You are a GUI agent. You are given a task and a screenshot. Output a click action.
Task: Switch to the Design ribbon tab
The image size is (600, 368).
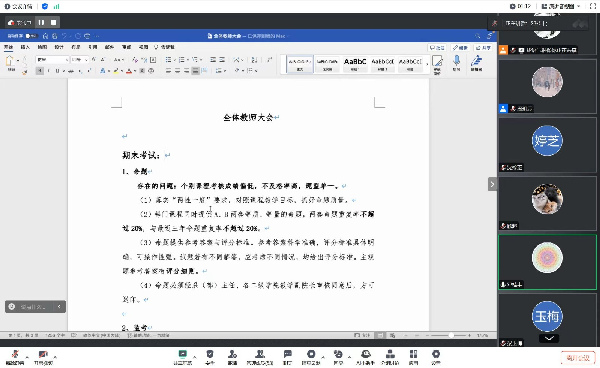pos(59,47)
